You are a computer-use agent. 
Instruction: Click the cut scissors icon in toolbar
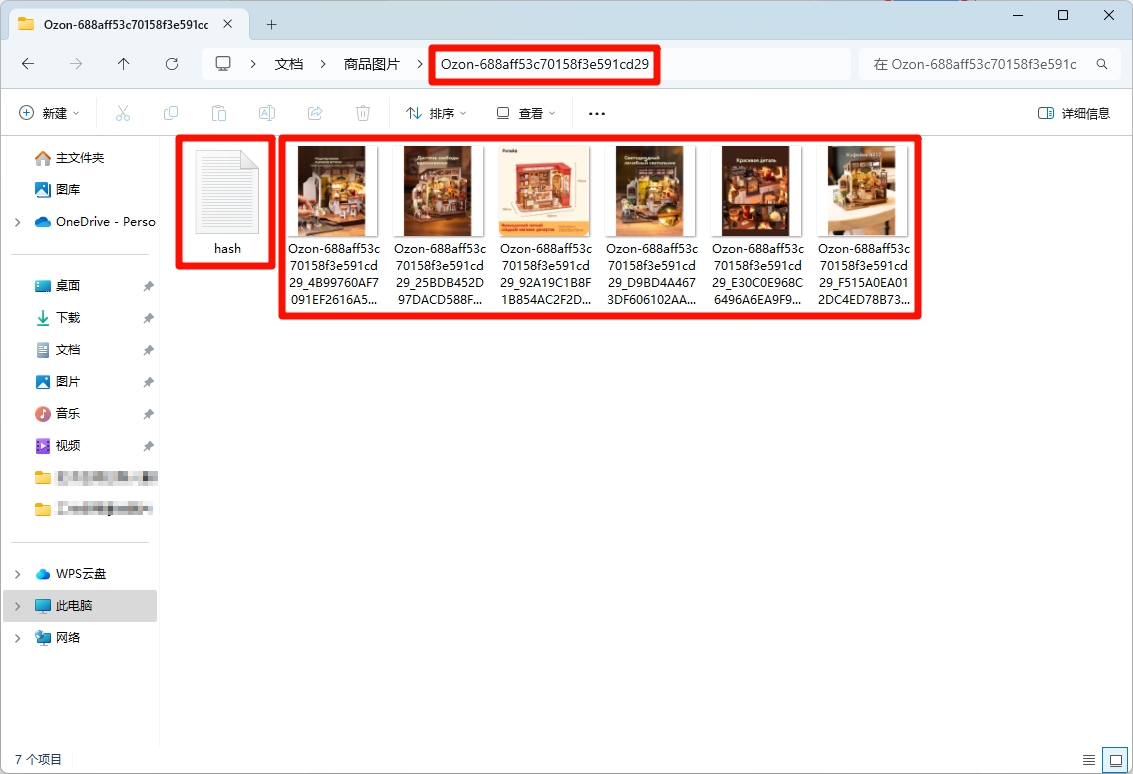[123, 114]
